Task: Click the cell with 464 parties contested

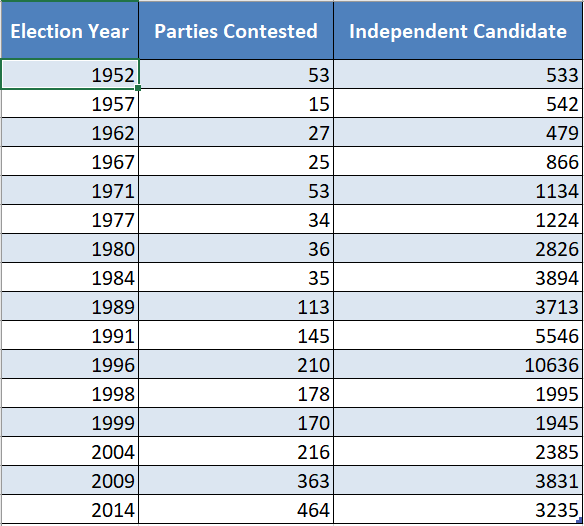Action: coord(236,509)
